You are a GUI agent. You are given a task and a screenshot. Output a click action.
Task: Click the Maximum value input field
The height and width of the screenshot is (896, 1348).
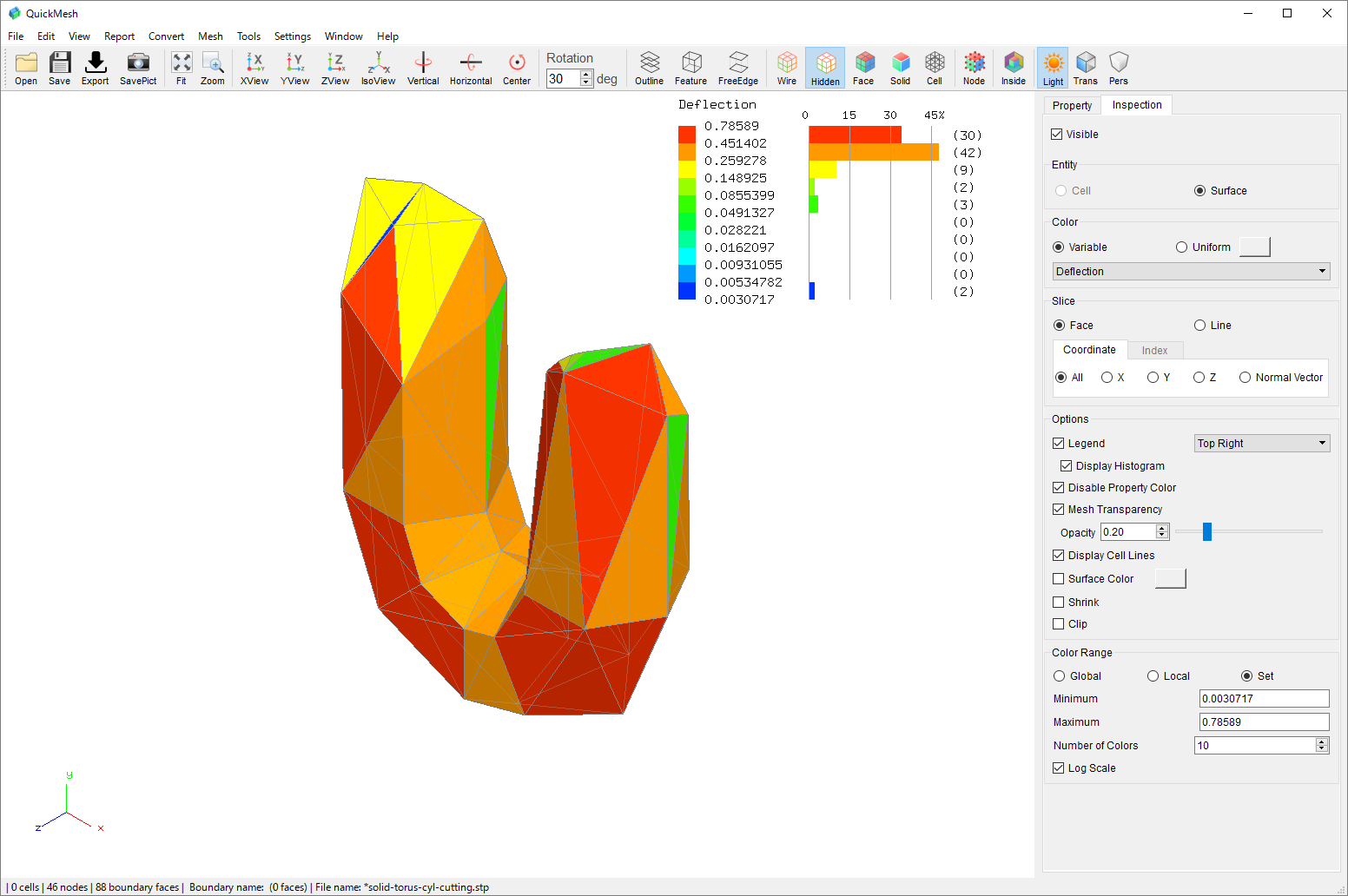(1265, 722)
